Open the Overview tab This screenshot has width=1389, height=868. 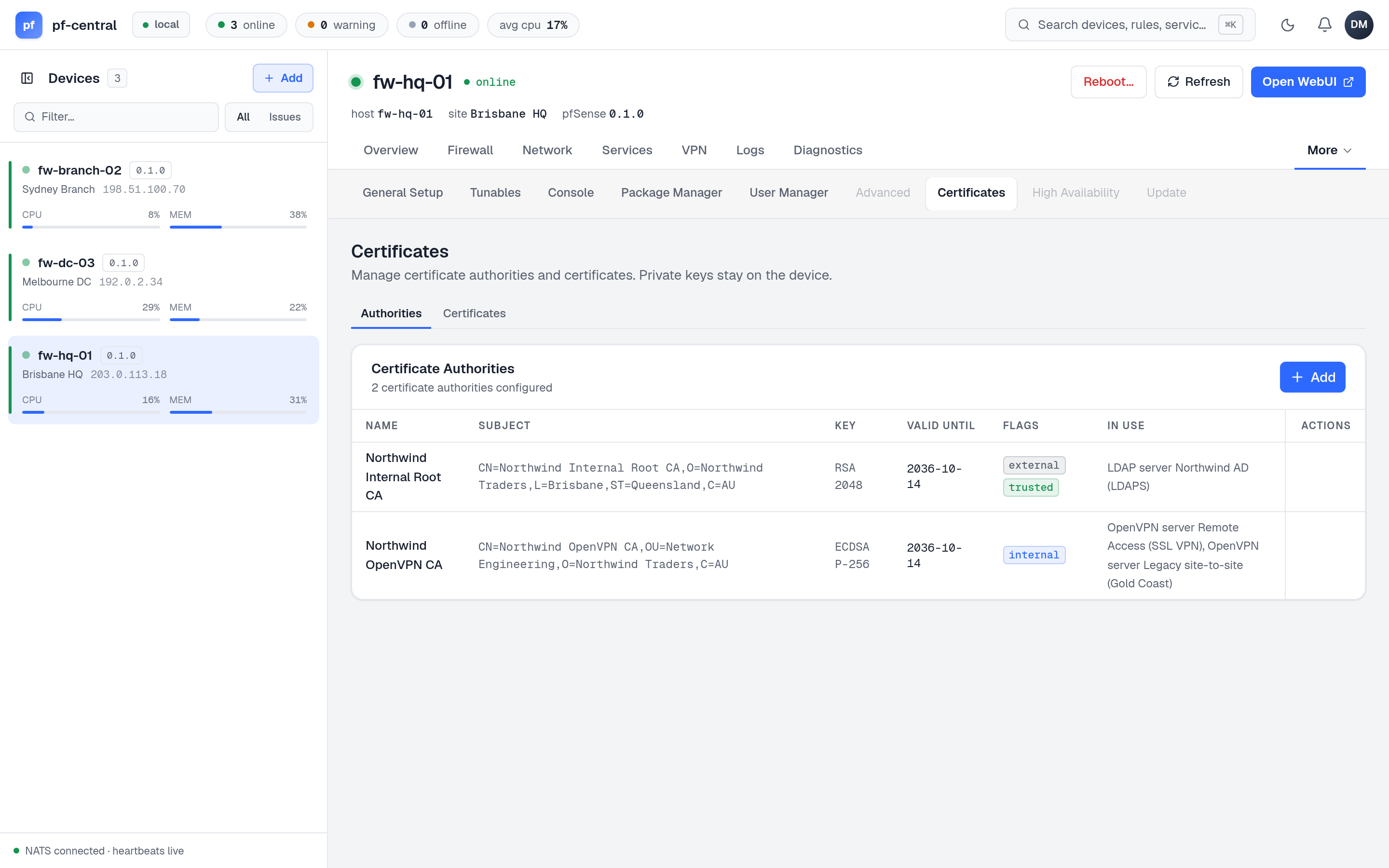(390, 150)
